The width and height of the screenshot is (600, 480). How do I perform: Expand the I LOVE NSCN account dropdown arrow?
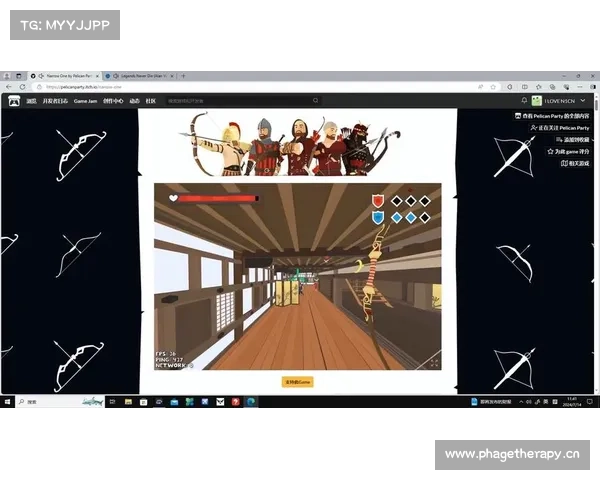click(x=583, y=100)
